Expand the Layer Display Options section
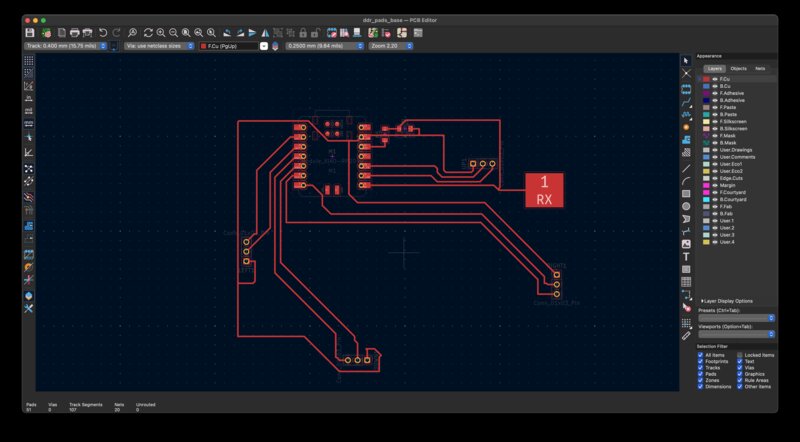This screenshot has height=442, width=800. point(726,300)
